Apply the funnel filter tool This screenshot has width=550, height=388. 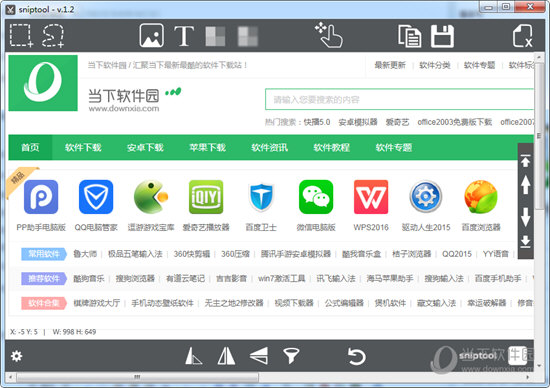291,356
